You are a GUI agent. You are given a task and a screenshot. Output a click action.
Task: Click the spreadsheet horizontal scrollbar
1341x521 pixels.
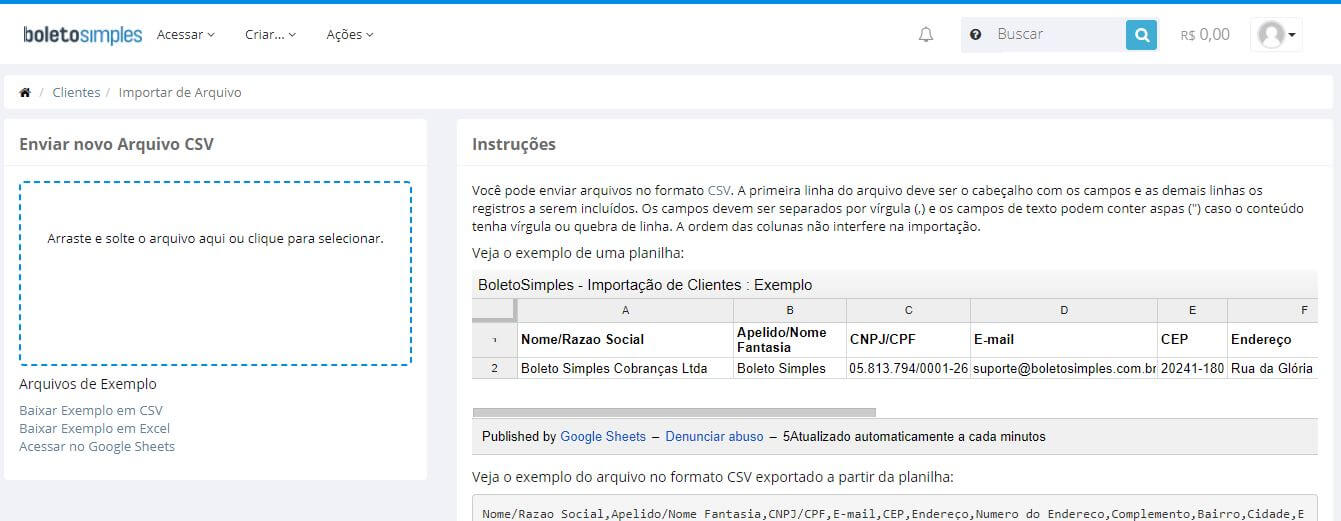(674, 412)
